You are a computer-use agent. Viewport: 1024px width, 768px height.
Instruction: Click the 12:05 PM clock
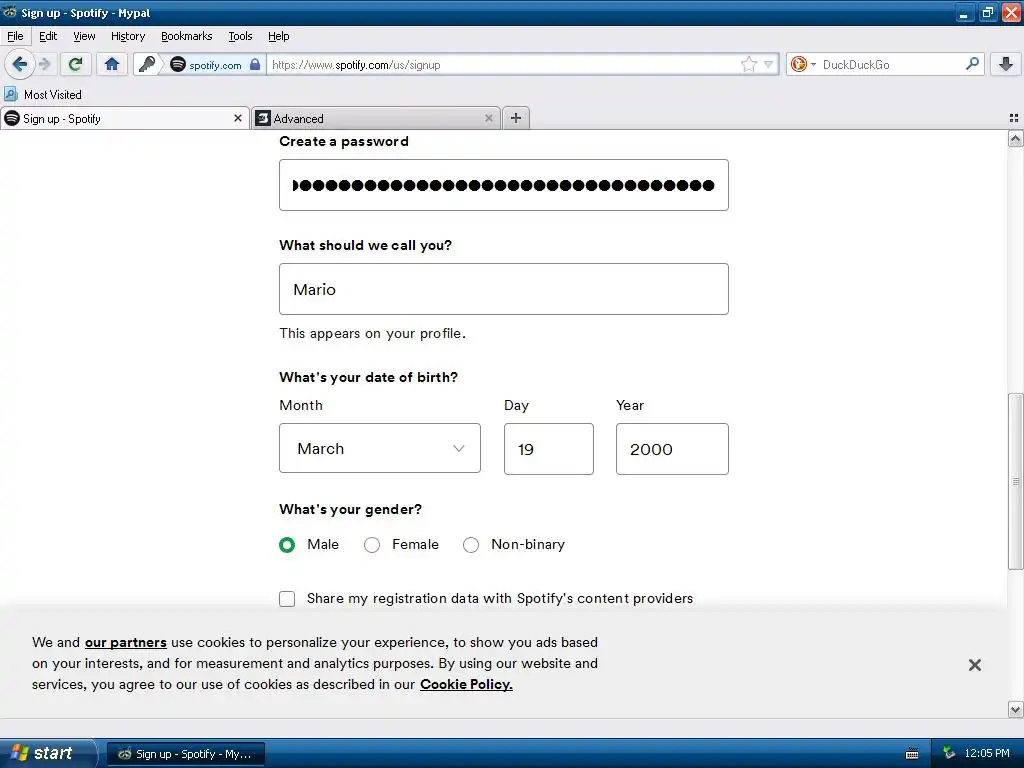987,753
